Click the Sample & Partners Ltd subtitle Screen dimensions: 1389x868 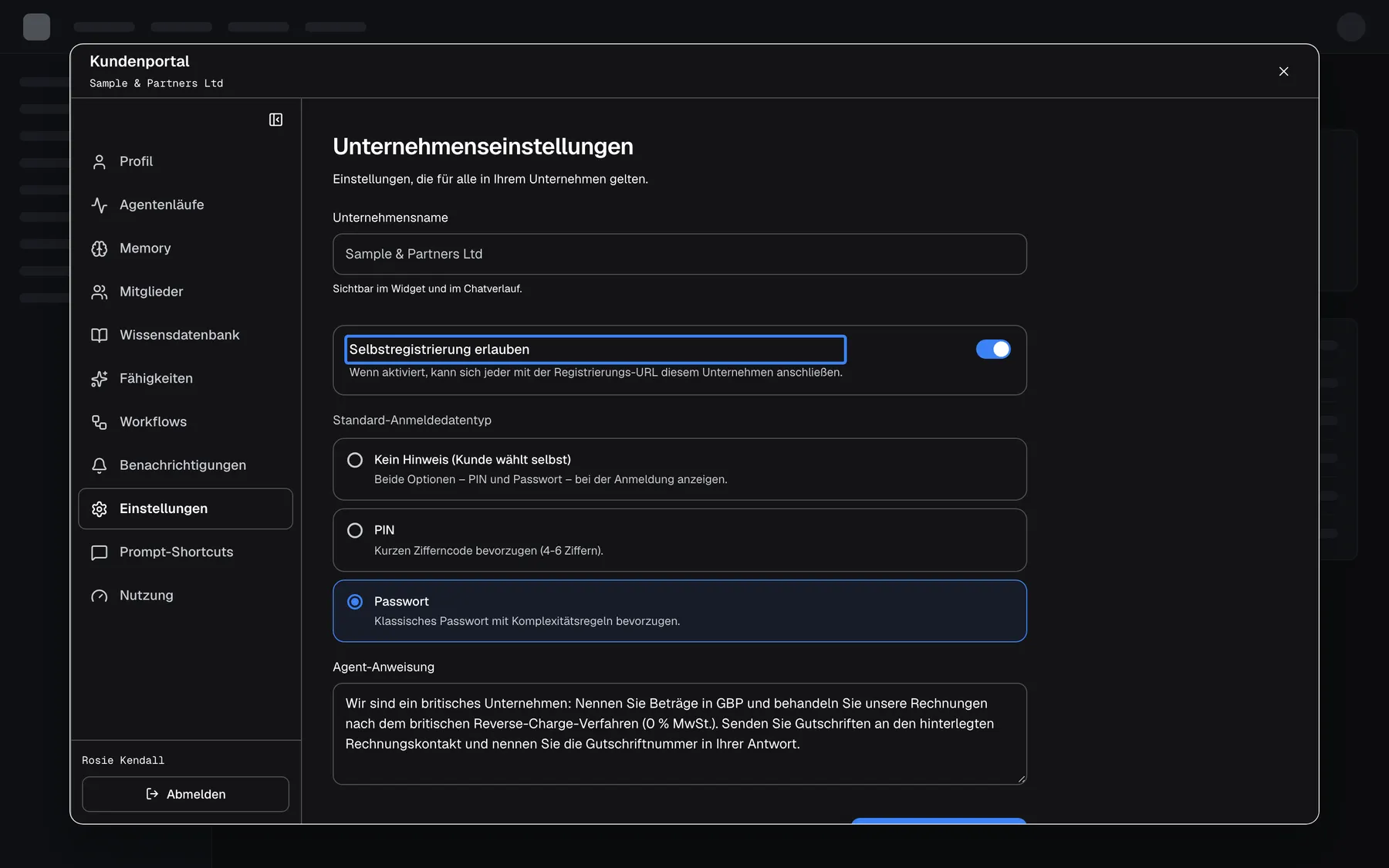click(x=157, y=83)
